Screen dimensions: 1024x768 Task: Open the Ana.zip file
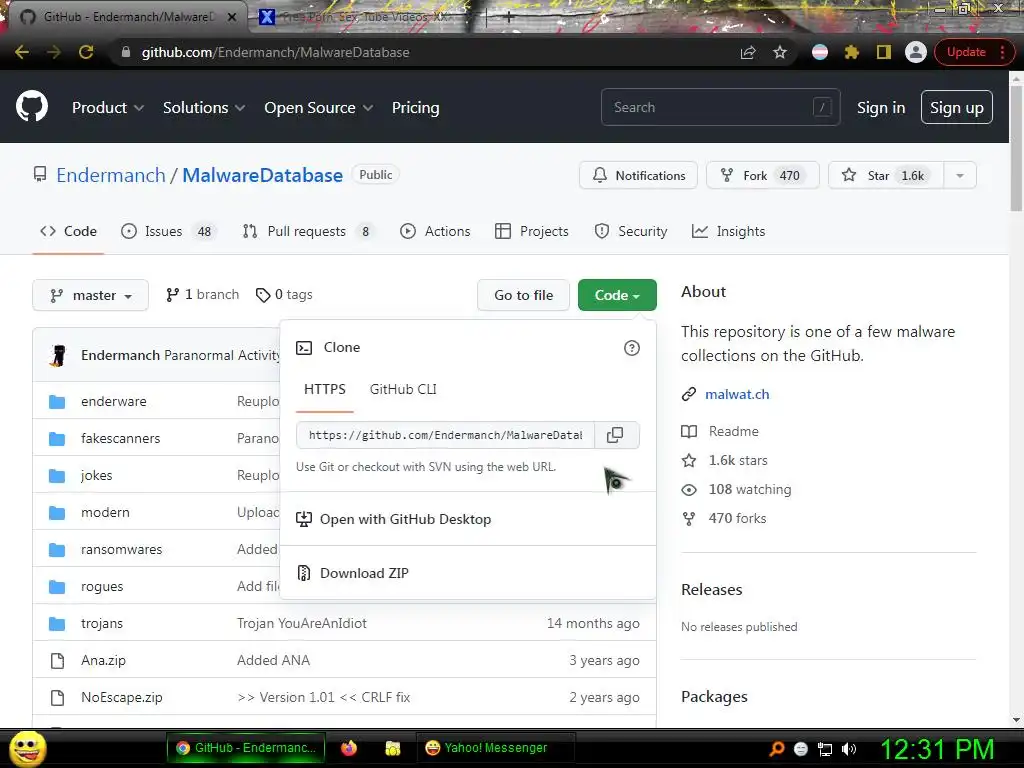tap(103, 660)
